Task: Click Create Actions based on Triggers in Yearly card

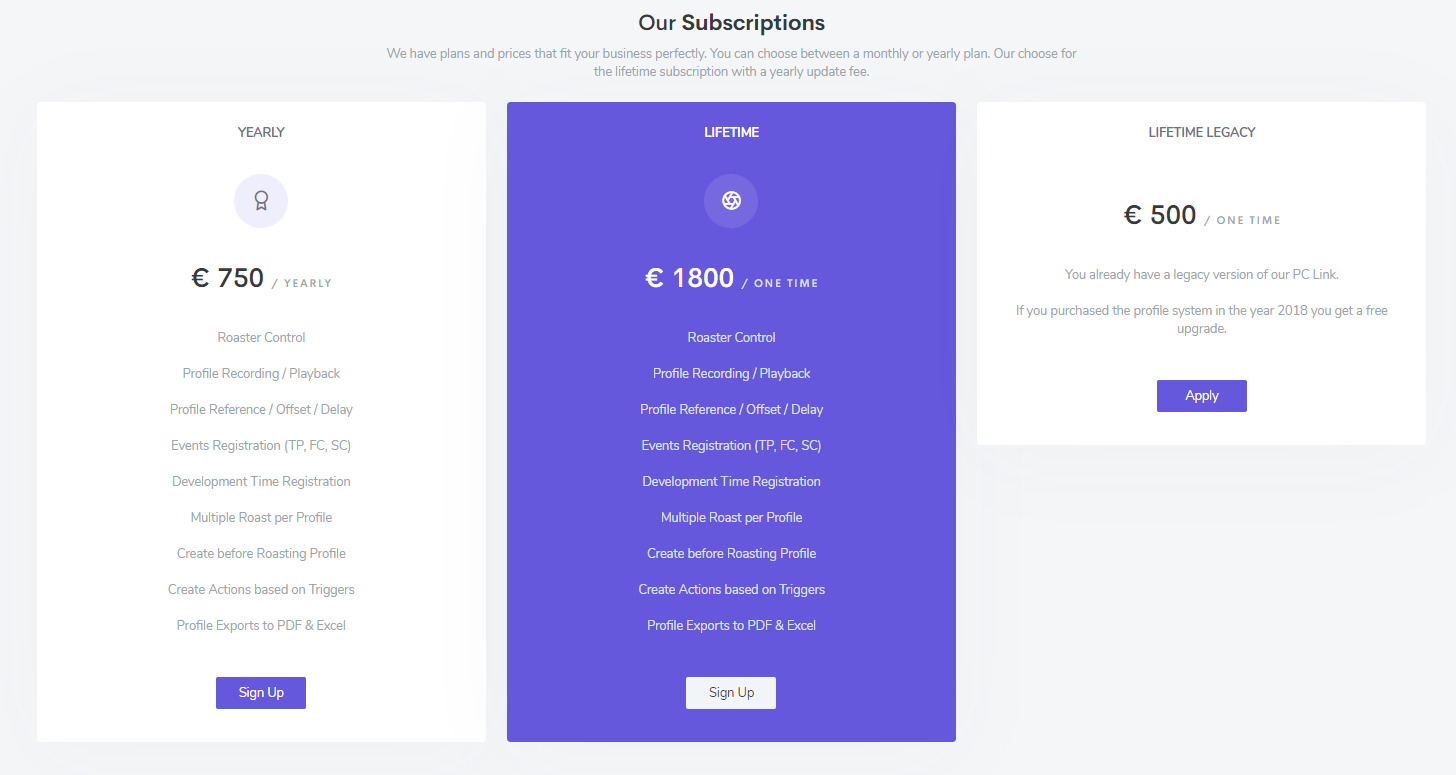Action: (x=261, y=589)
